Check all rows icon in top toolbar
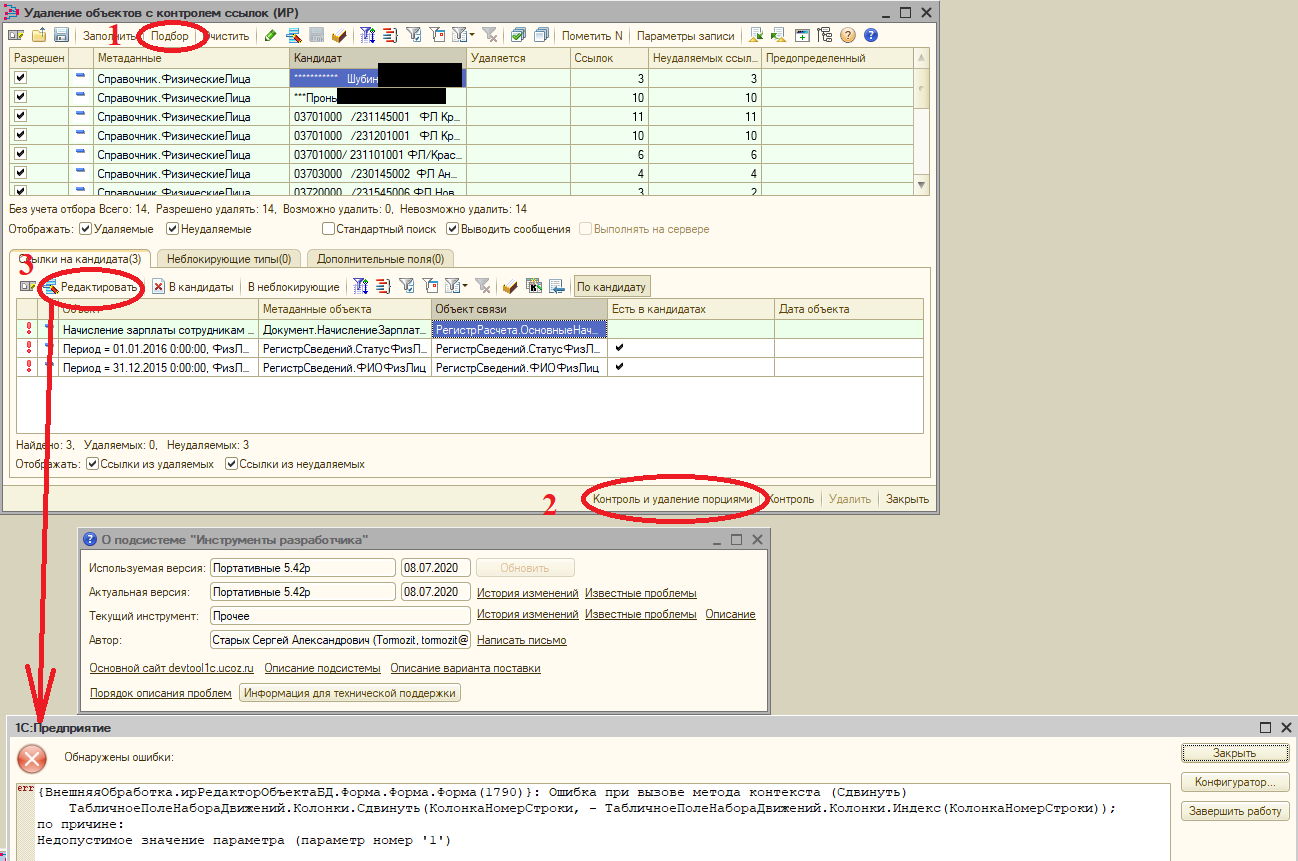 point(518,35)
